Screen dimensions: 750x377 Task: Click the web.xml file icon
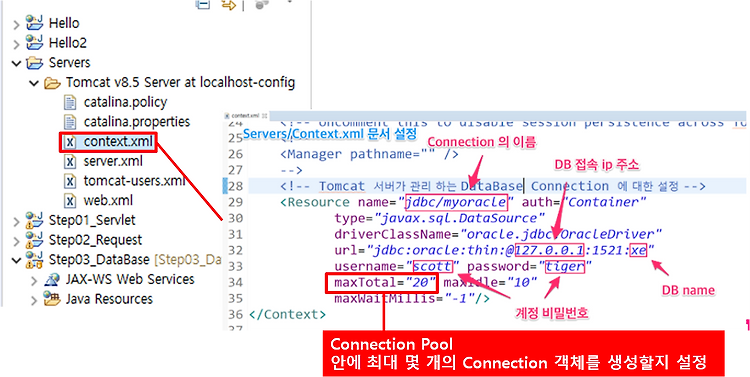pos(70,201)
